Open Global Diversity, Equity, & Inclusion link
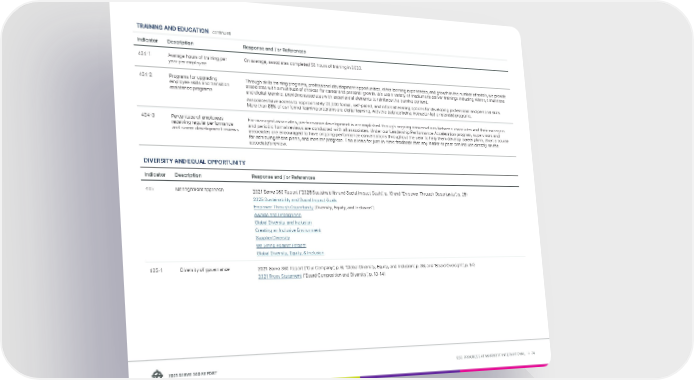The height and width of the screenshot is (380, 694). tap(290, 253)
